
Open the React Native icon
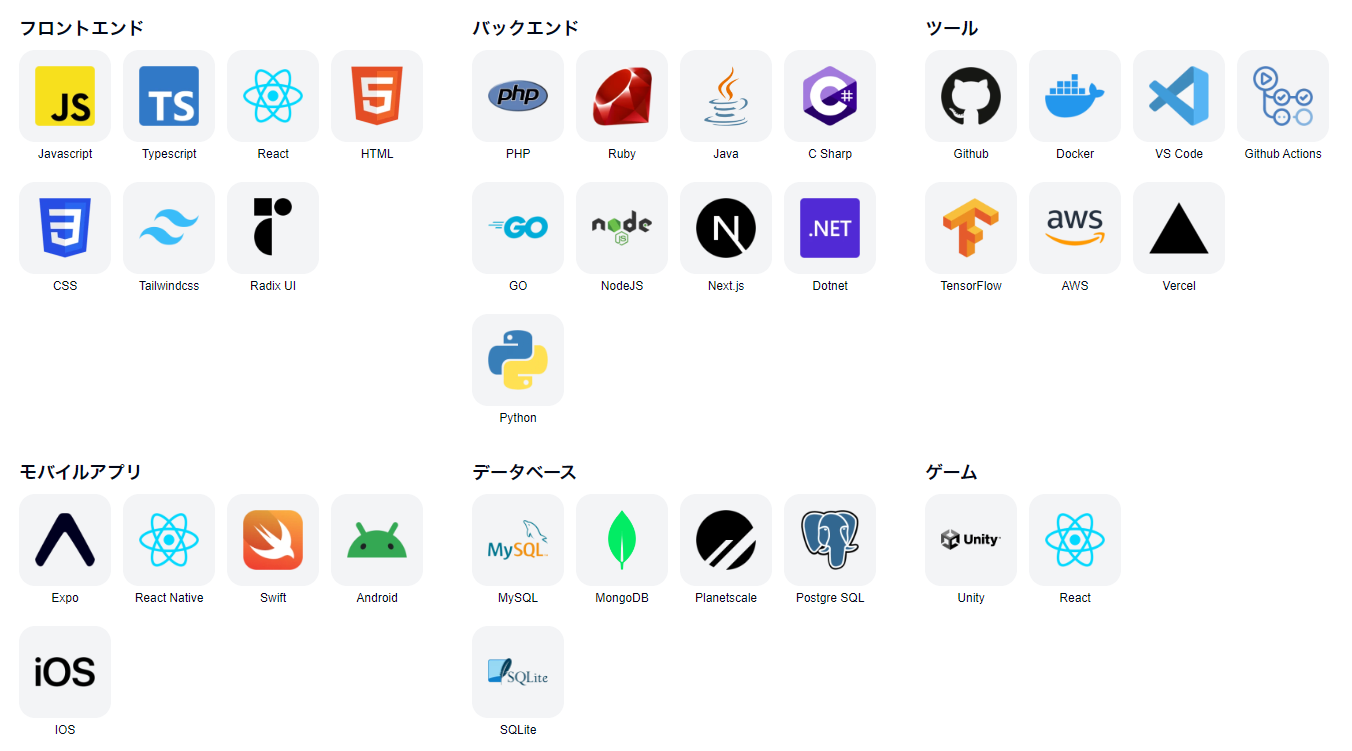[169, 540]
